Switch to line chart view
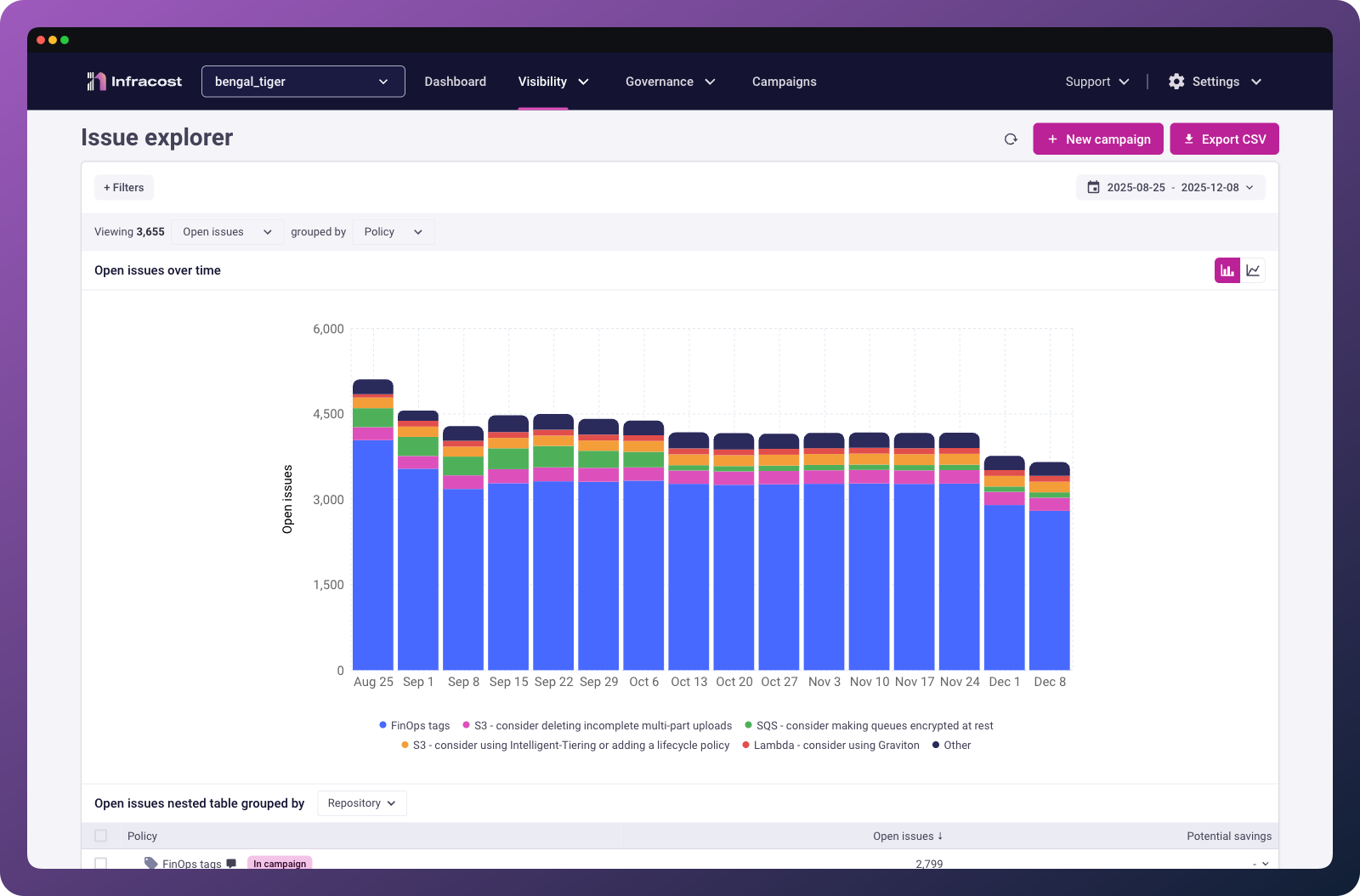Viewport: 1360px width, 896px height. (x=1253, y=270)
